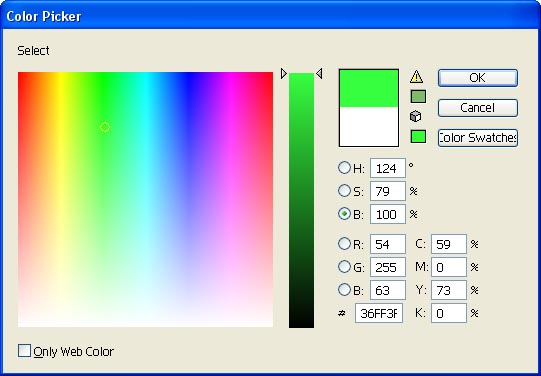Select the S saturation radio button
This screenshot has height=376, width=541.
pos(344,190)
